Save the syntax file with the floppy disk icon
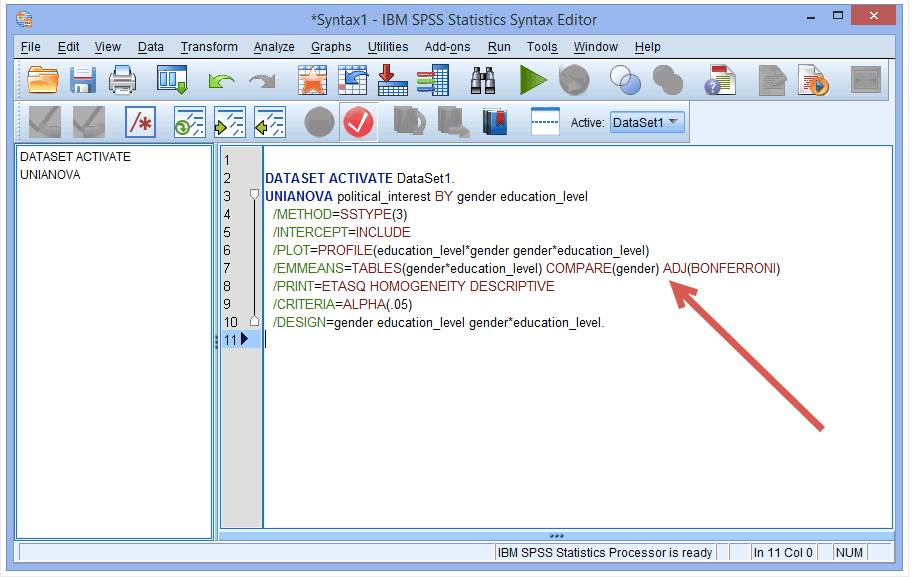This screenshot has height=577, width=912. (83, 80)
